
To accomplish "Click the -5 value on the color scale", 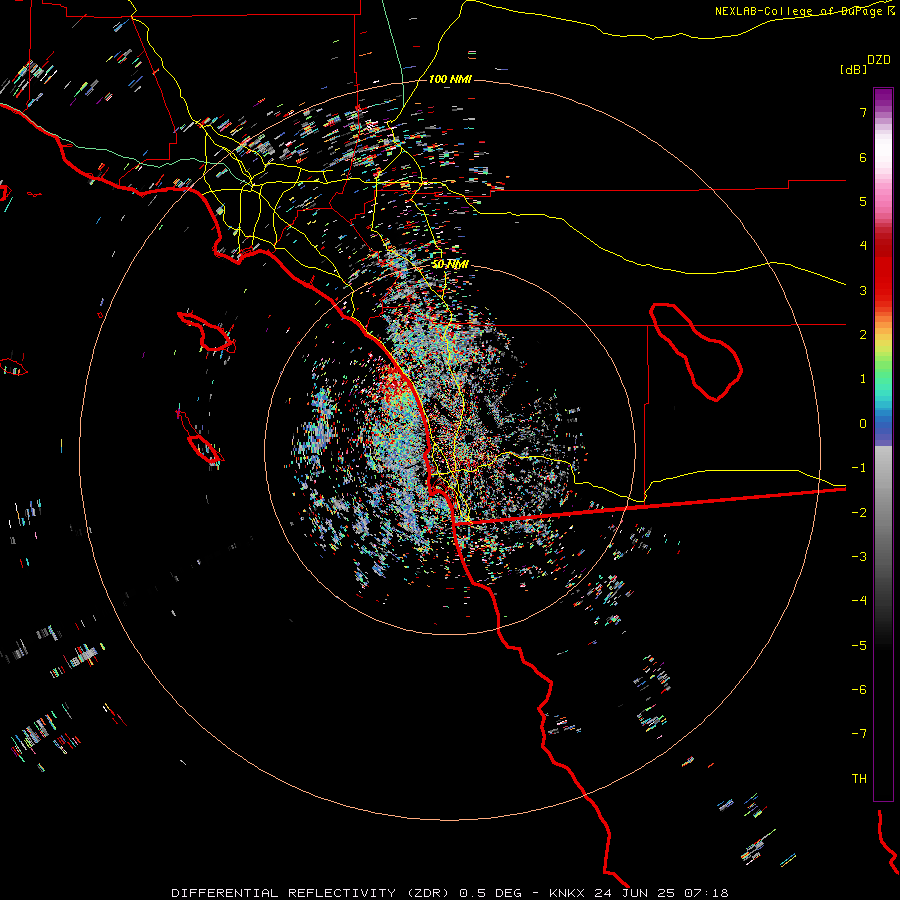I will [x=859, y=646].
